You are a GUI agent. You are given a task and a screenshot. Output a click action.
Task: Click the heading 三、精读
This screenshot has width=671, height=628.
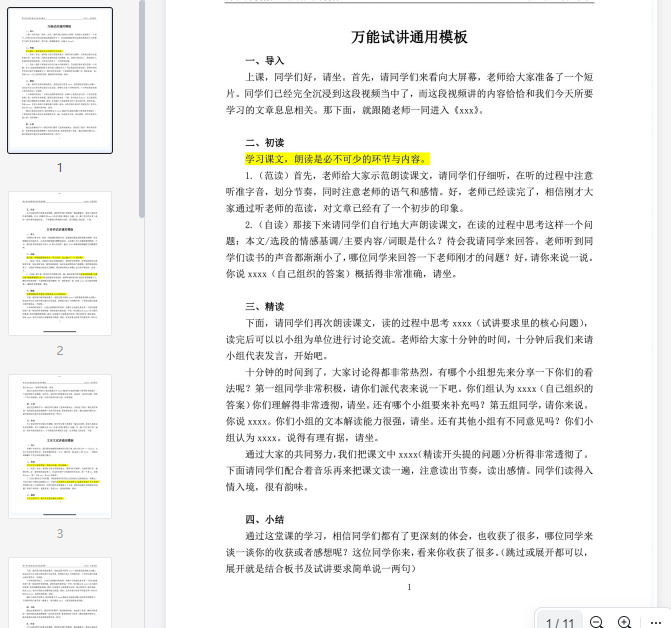tap(264, 306)
